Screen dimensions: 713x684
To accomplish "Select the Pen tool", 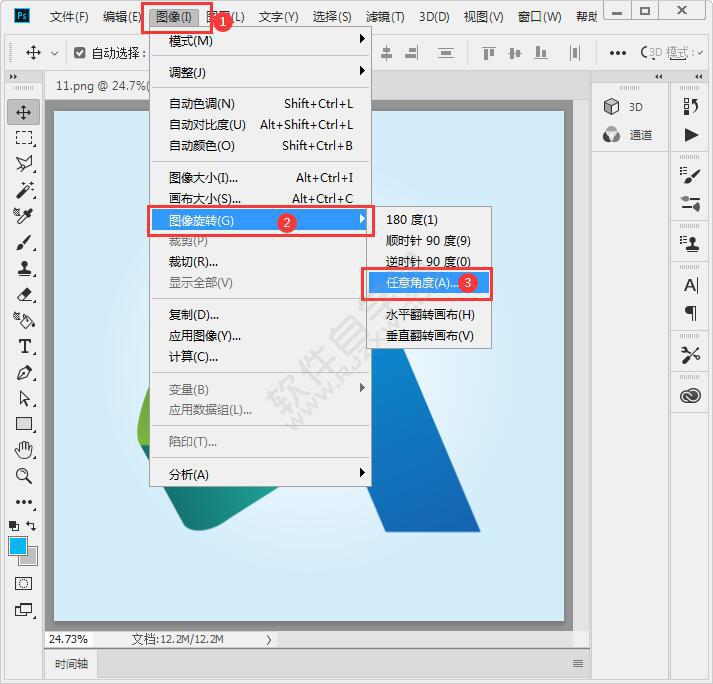I will point(24,372).
